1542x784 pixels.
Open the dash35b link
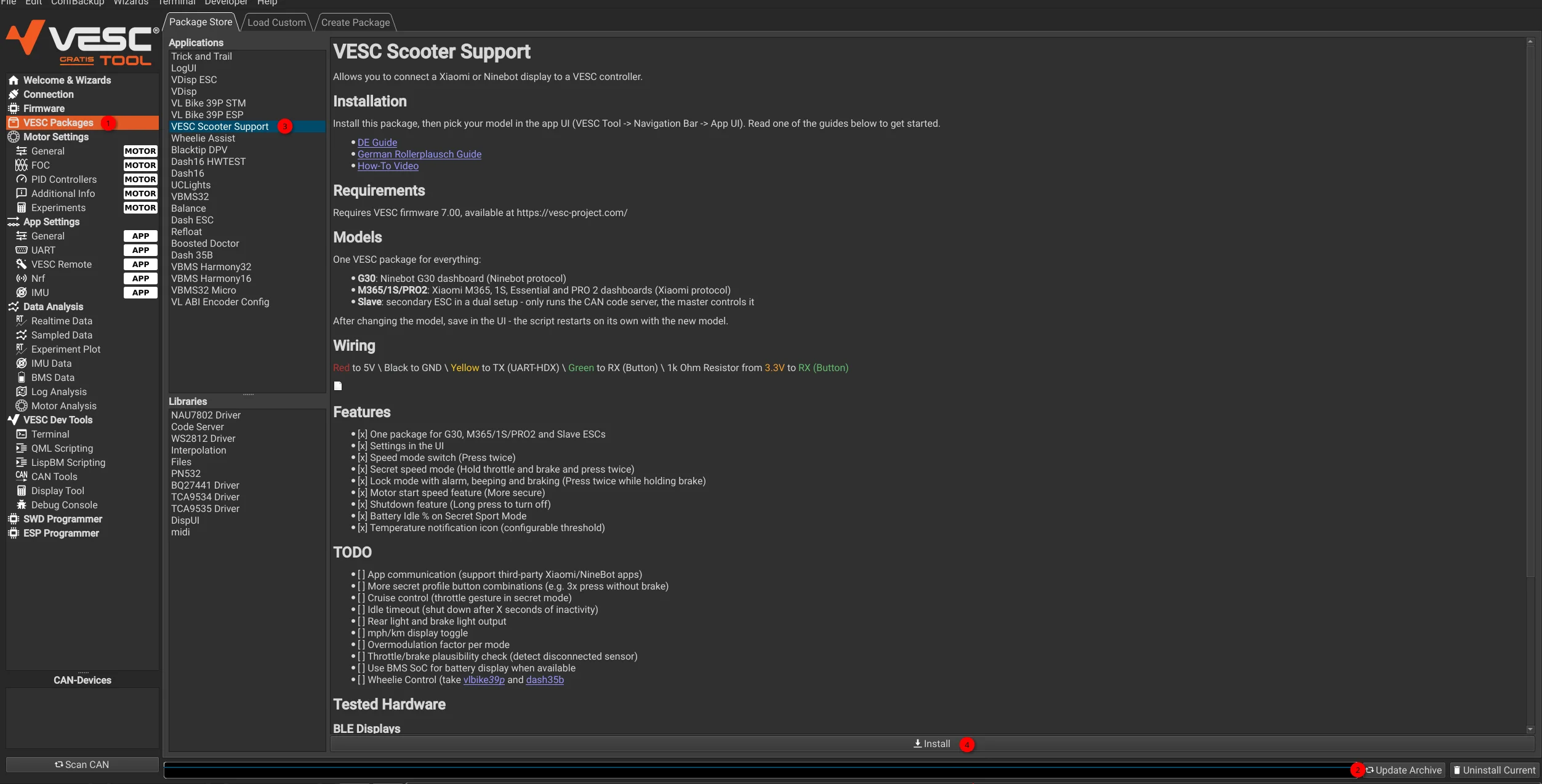coord(545,680)
